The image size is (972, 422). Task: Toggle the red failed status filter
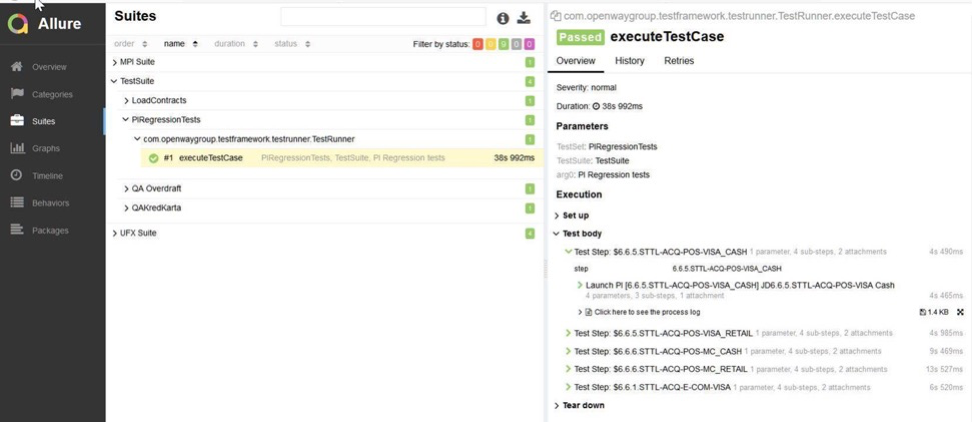477,44
